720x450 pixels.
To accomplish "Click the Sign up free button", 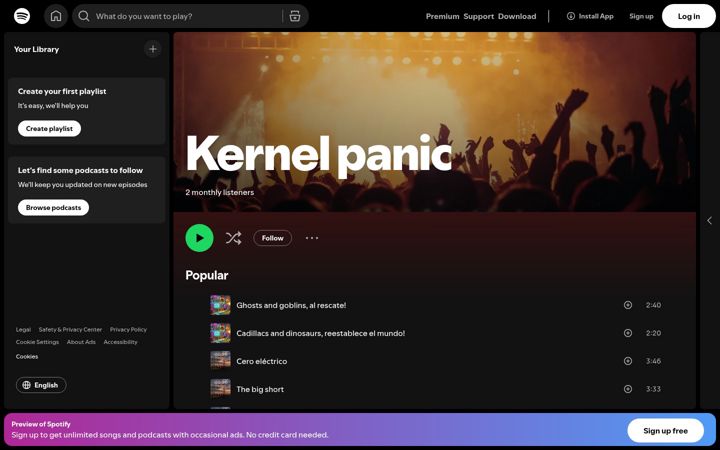I will [665, 431].
